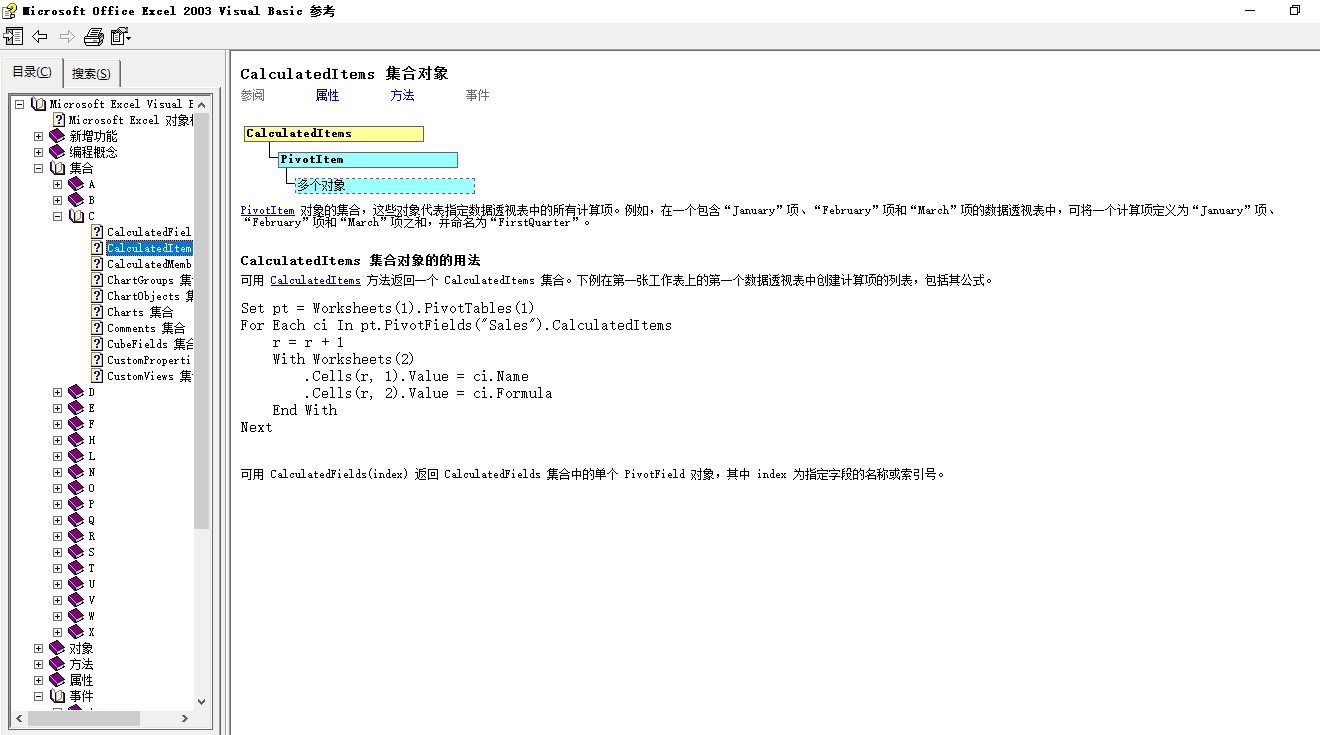The width and height of the screenshot is (1320, 735).
Task: Expand the 方法 tree node
Action: coord(37,663)
